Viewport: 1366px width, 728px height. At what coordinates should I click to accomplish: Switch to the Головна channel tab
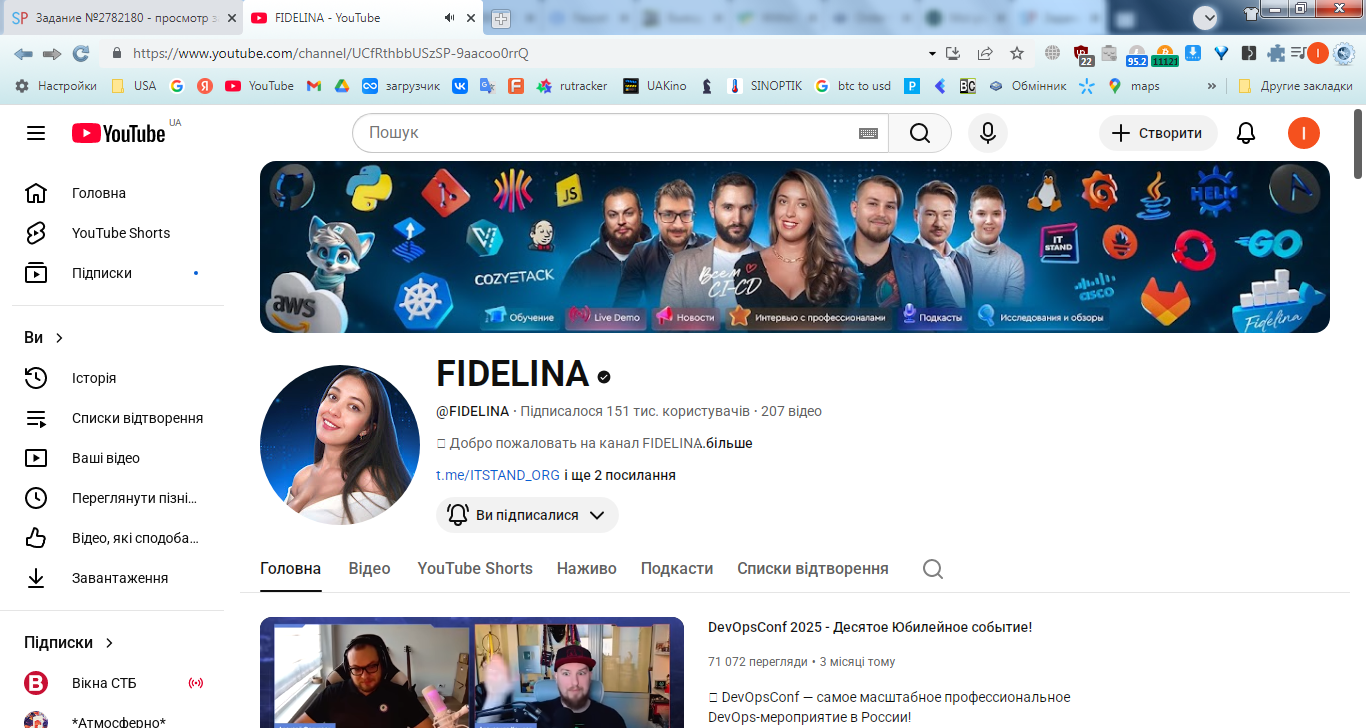click(290, 569)
